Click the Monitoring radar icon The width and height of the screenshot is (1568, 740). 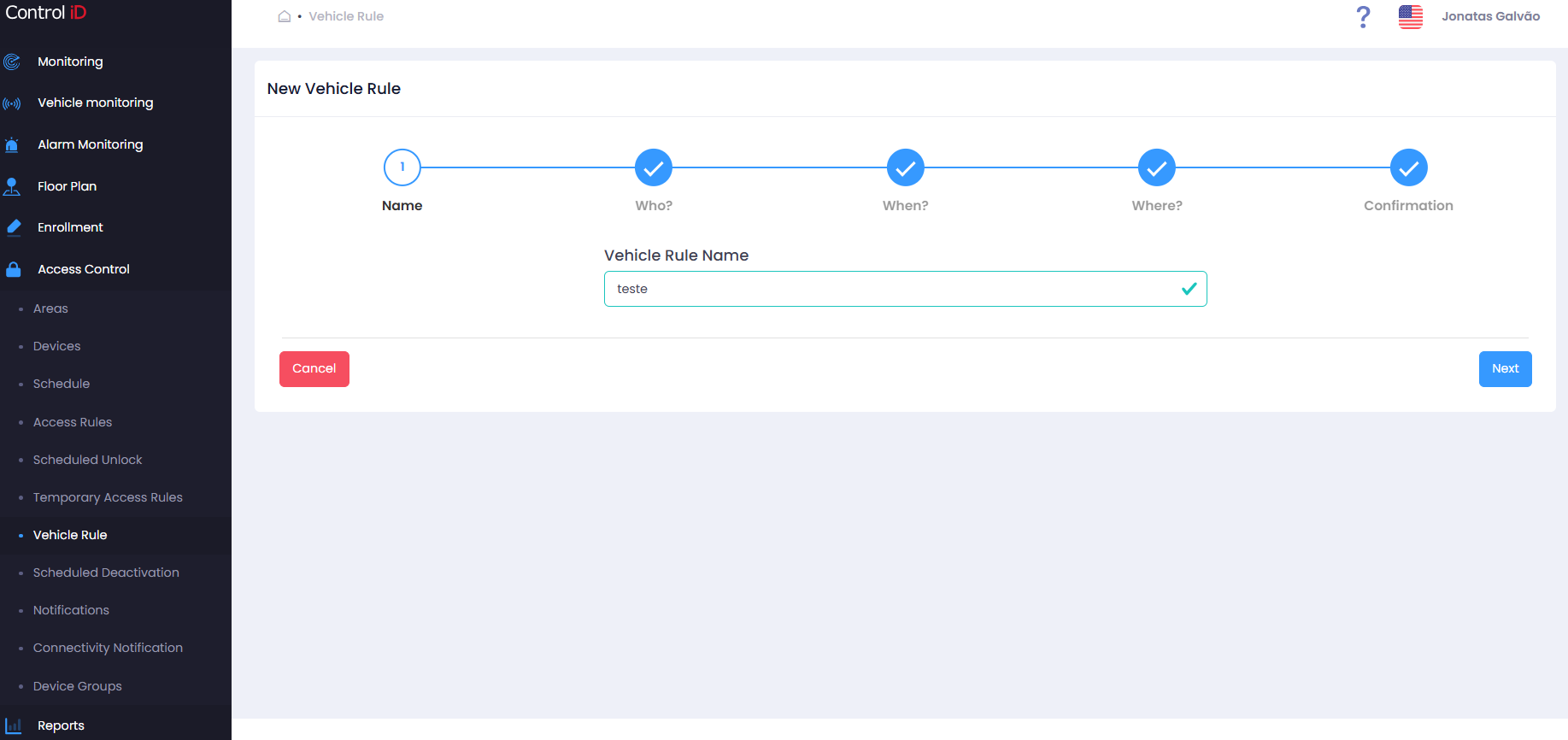(x=12, y=62)
